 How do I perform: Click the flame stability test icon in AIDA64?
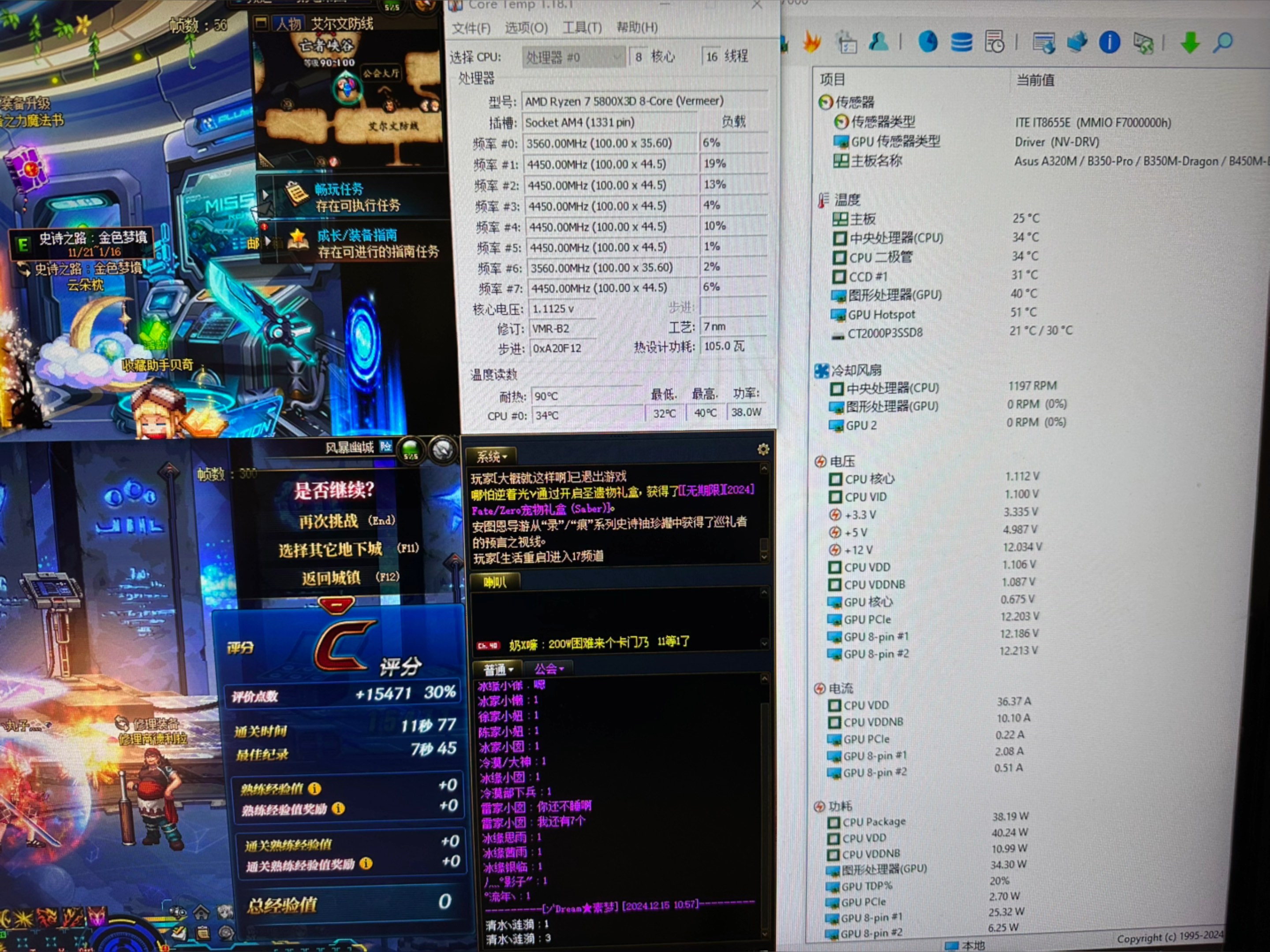coord(811,42)
